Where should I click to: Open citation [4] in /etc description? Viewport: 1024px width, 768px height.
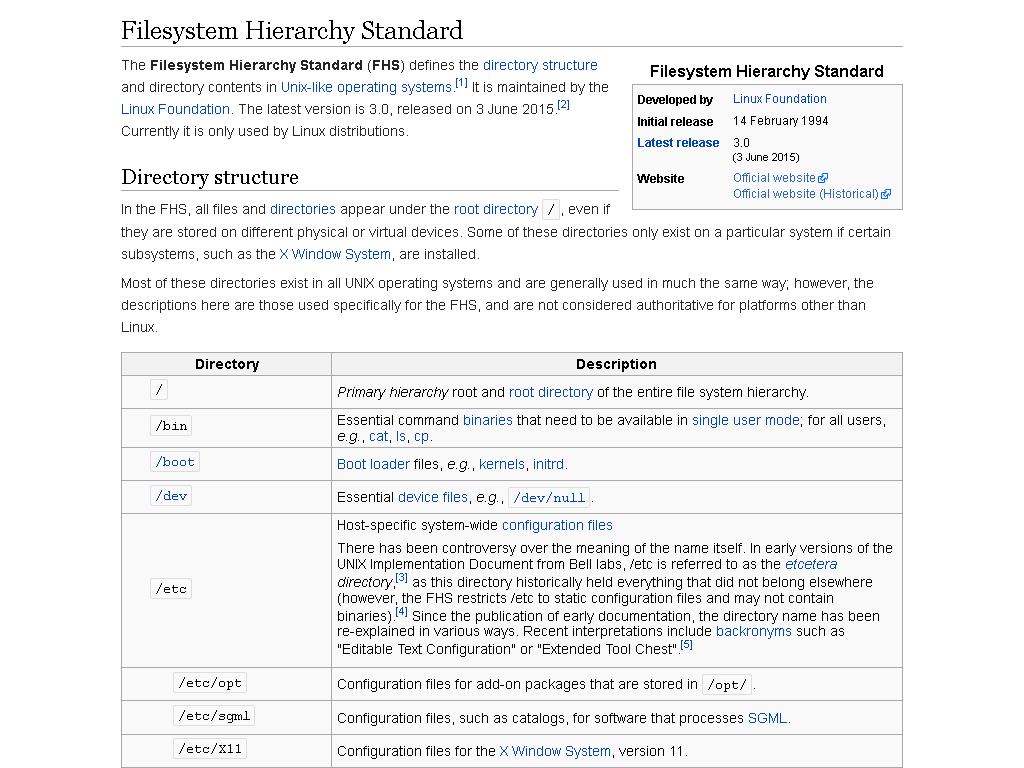click(x=401, y=612)
